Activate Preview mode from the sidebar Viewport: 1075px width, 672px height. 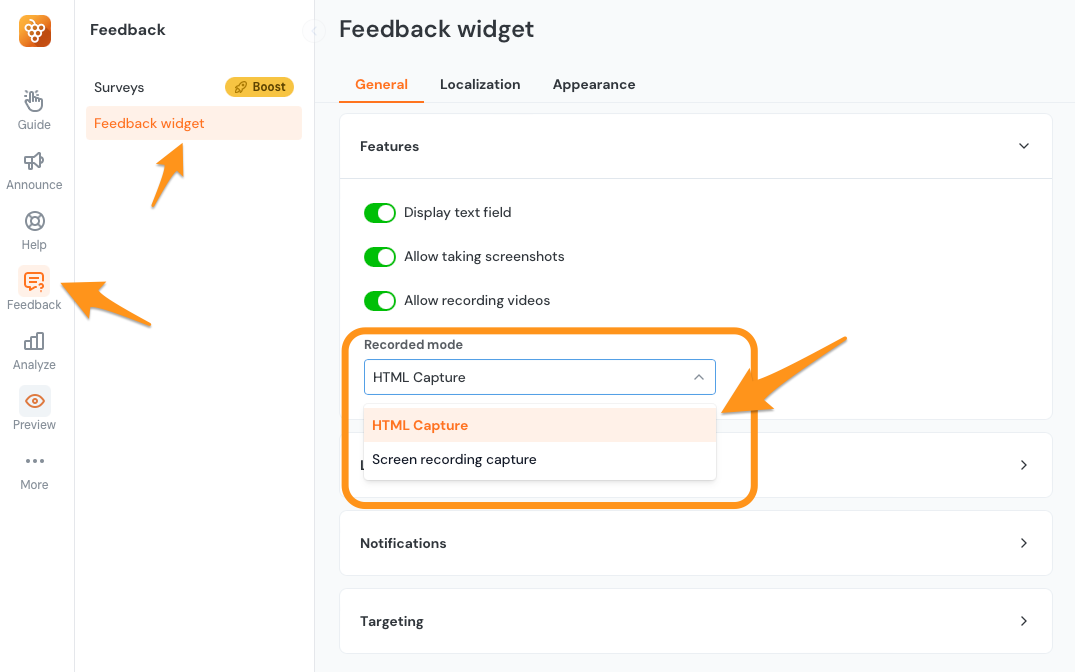[33, 409]
